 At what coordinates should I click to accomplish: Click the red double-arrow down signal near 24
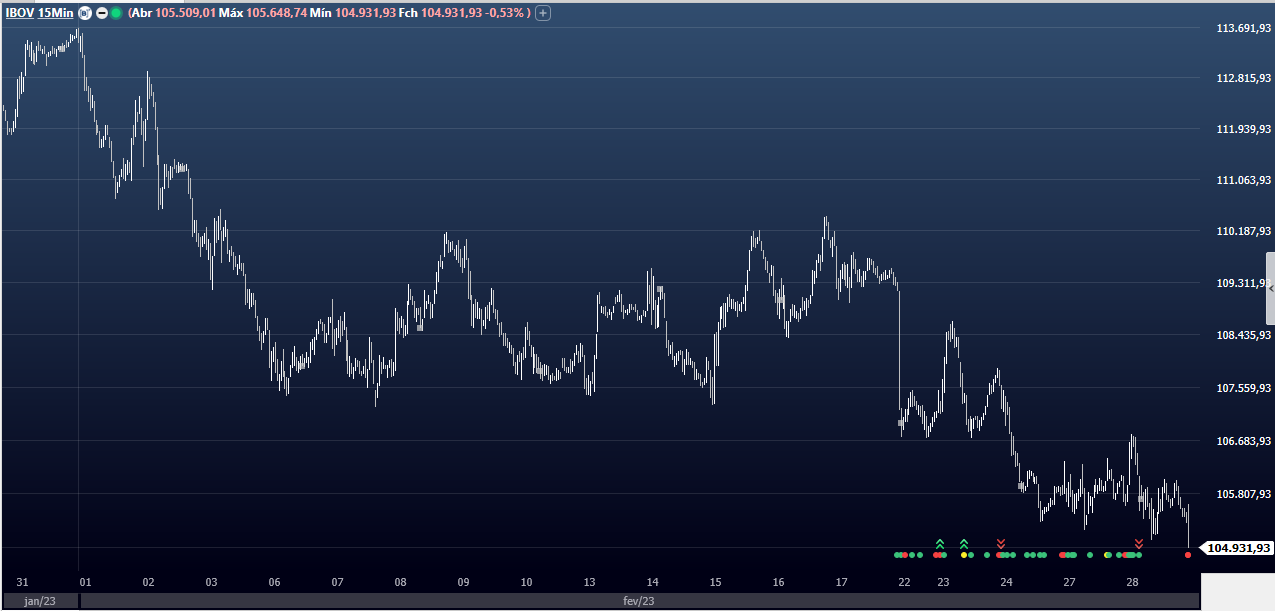(1001, 544)
